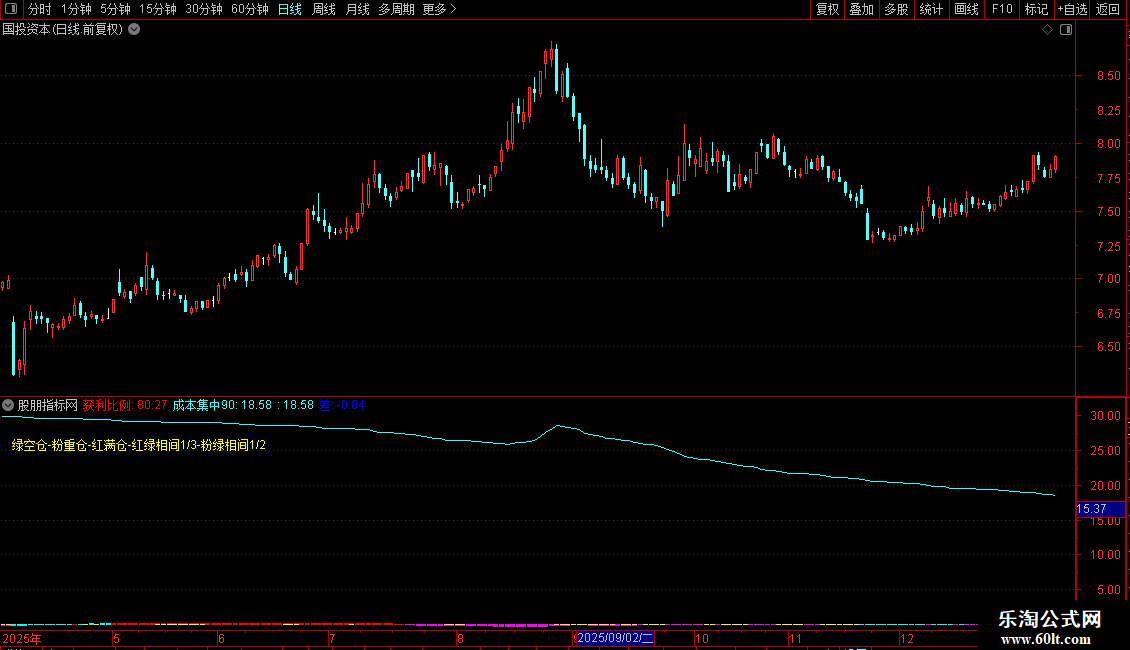Click the 15.37 axis value marker
Viewport: 1130px width, 650px height.
point(1100,509)
